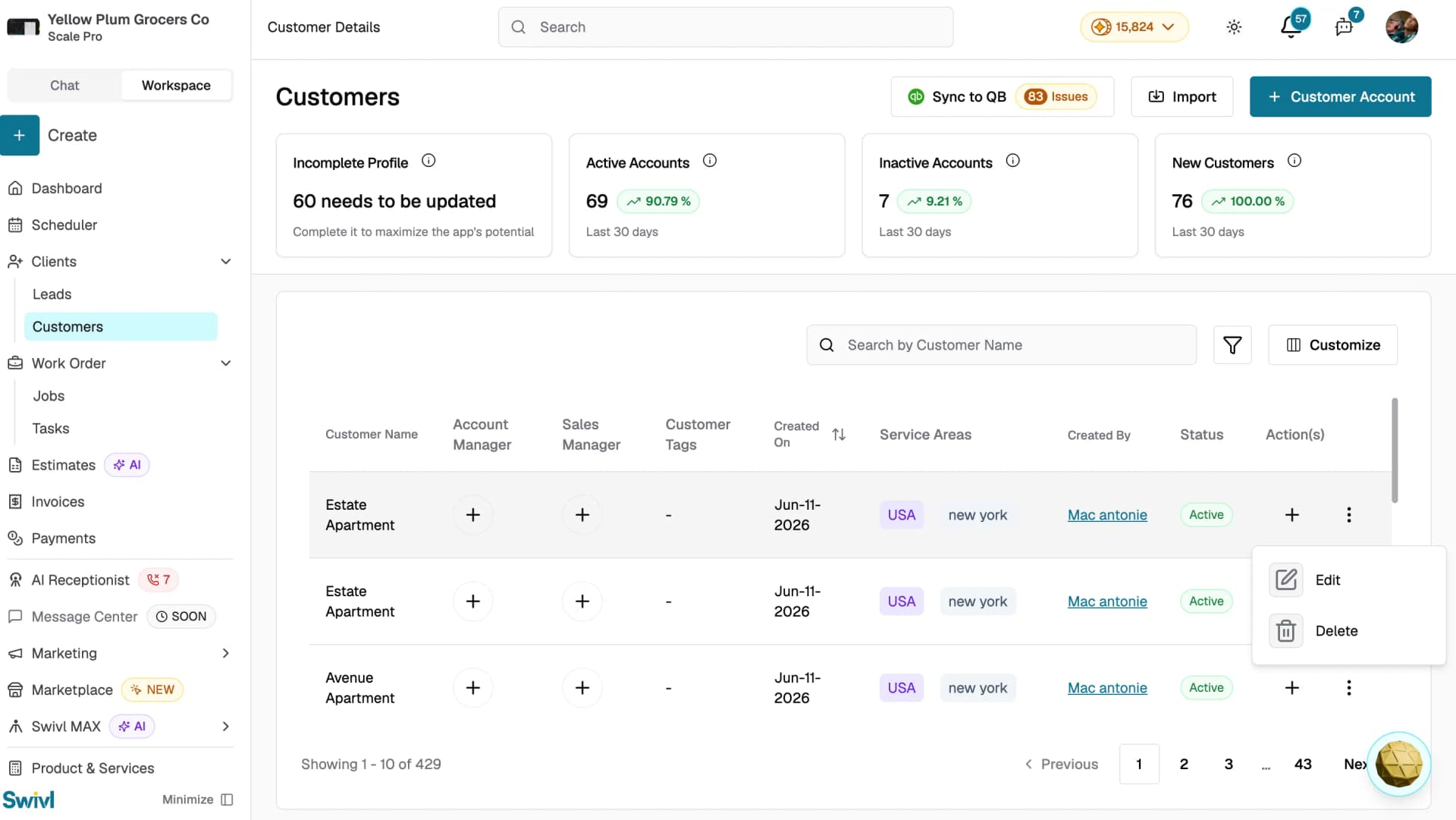Click the Search by Customer Name field
1456x820 pixels.
point(1001,345)
